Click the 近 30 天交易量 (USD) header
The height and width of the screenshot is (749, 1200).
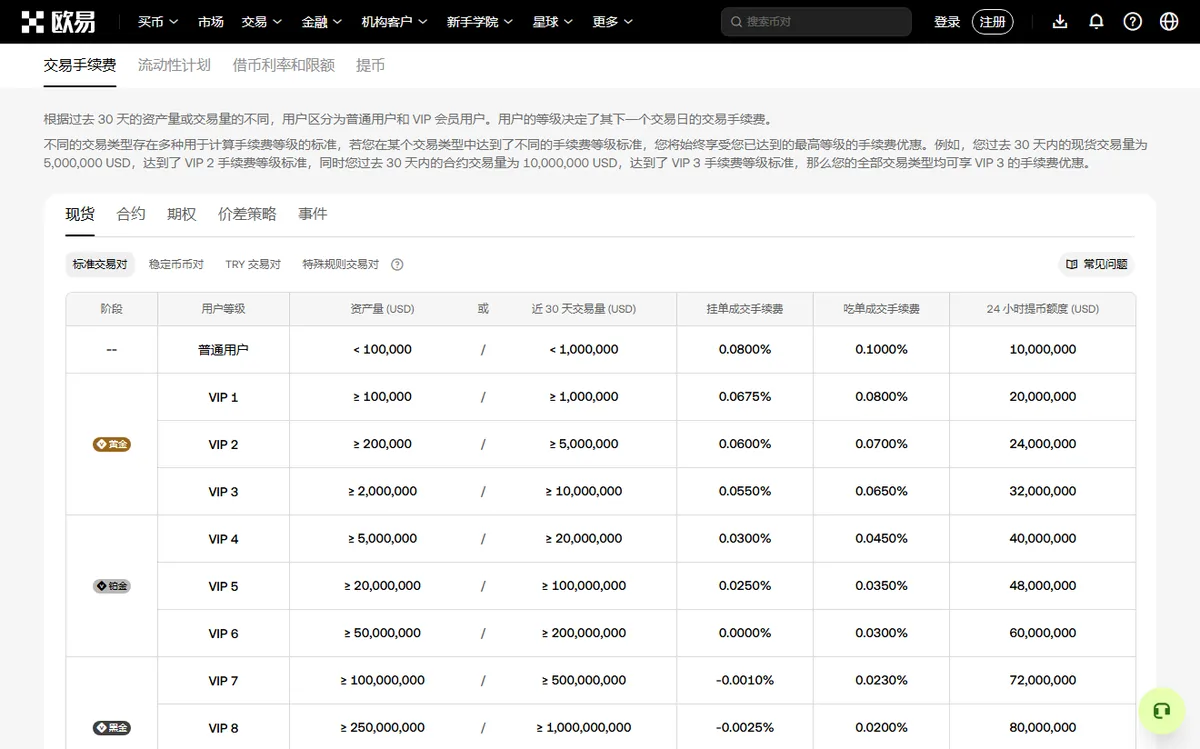point(583,309)
